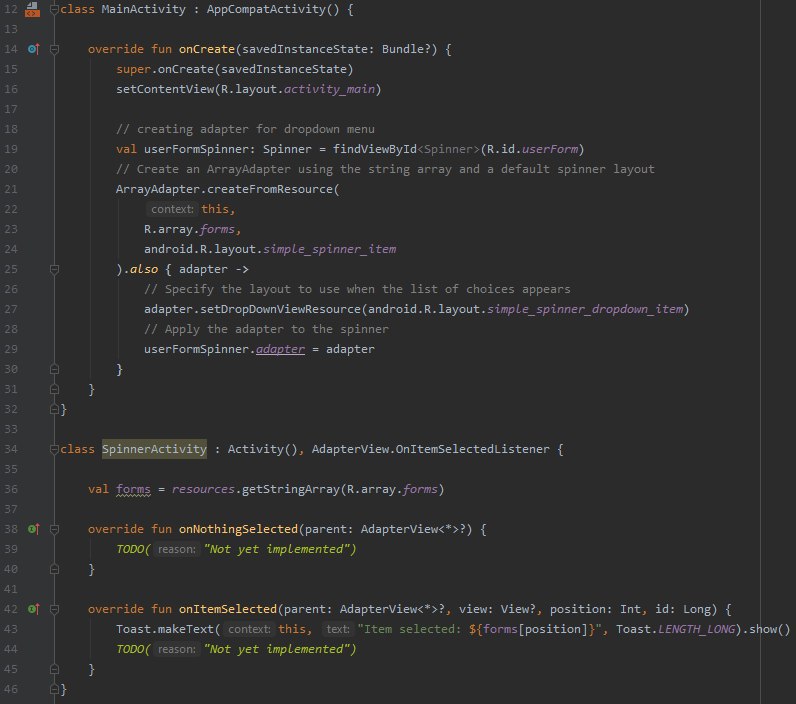796x704 pixels.
Task: Click simple_spinner_item on line 24
Action: tap(329, 249)
